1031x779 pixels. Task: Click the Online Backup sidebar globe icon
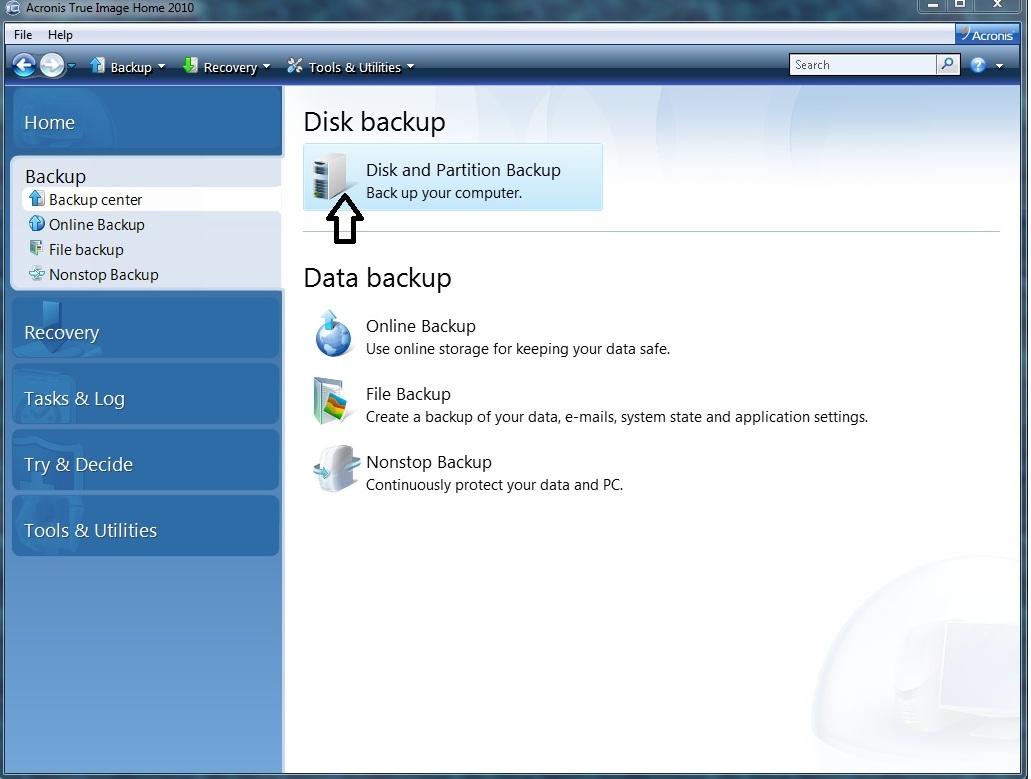37,224
